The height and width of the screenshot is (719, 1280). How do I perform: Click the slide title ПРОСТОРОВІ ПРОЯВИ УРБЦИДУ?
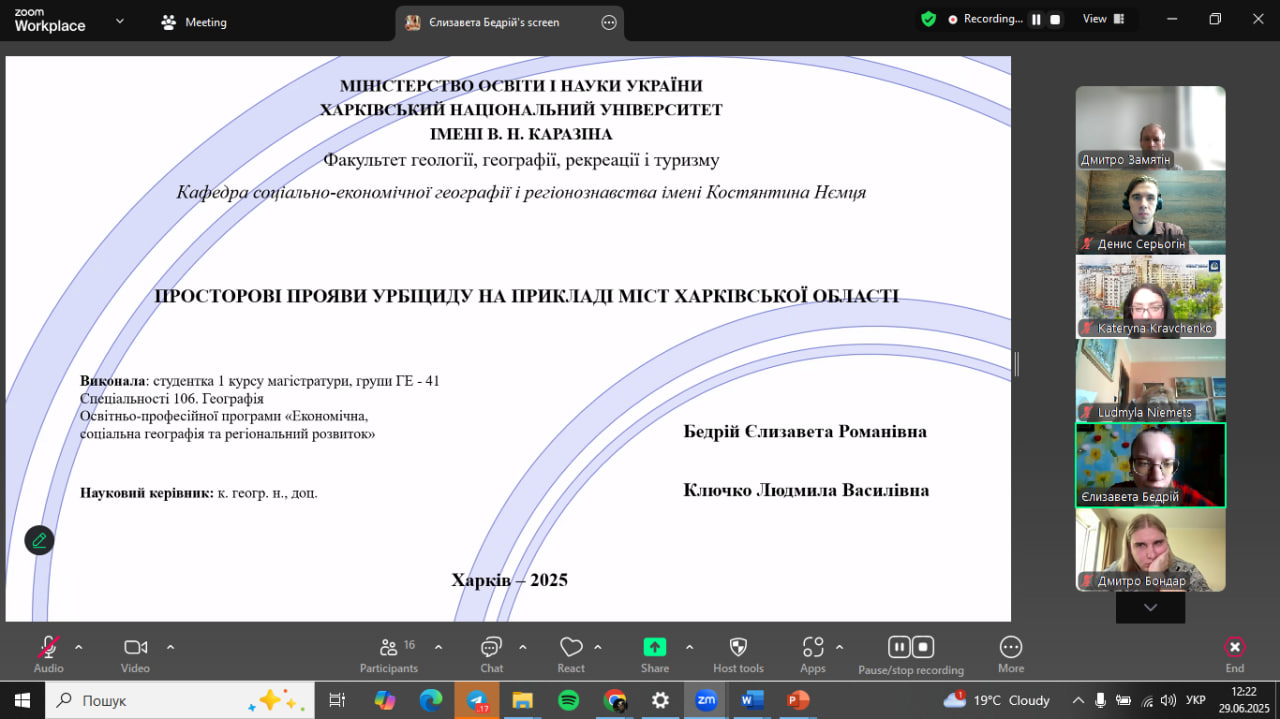526,296
